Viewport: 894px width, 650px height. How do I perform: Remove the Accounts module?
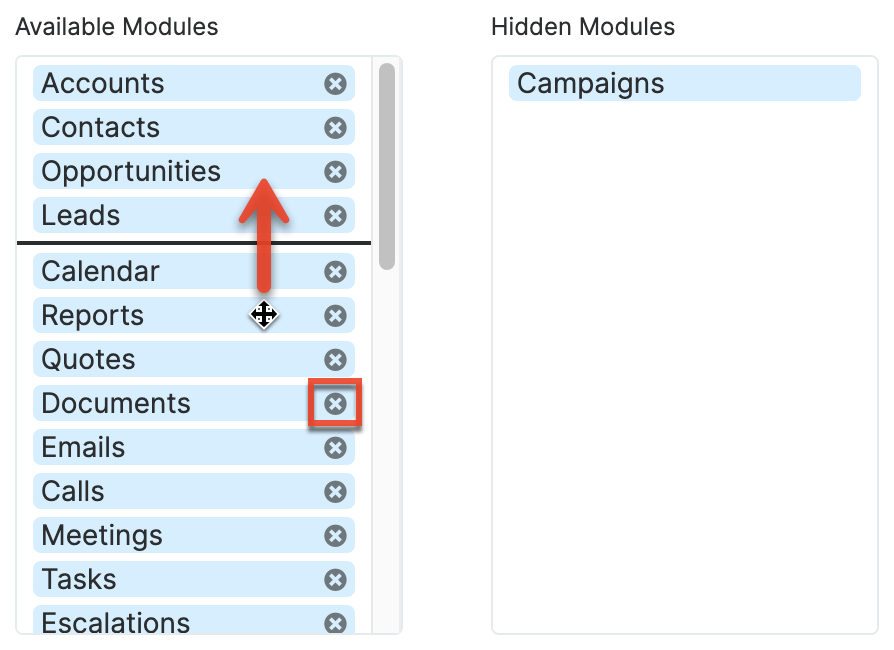click(335, 84)
